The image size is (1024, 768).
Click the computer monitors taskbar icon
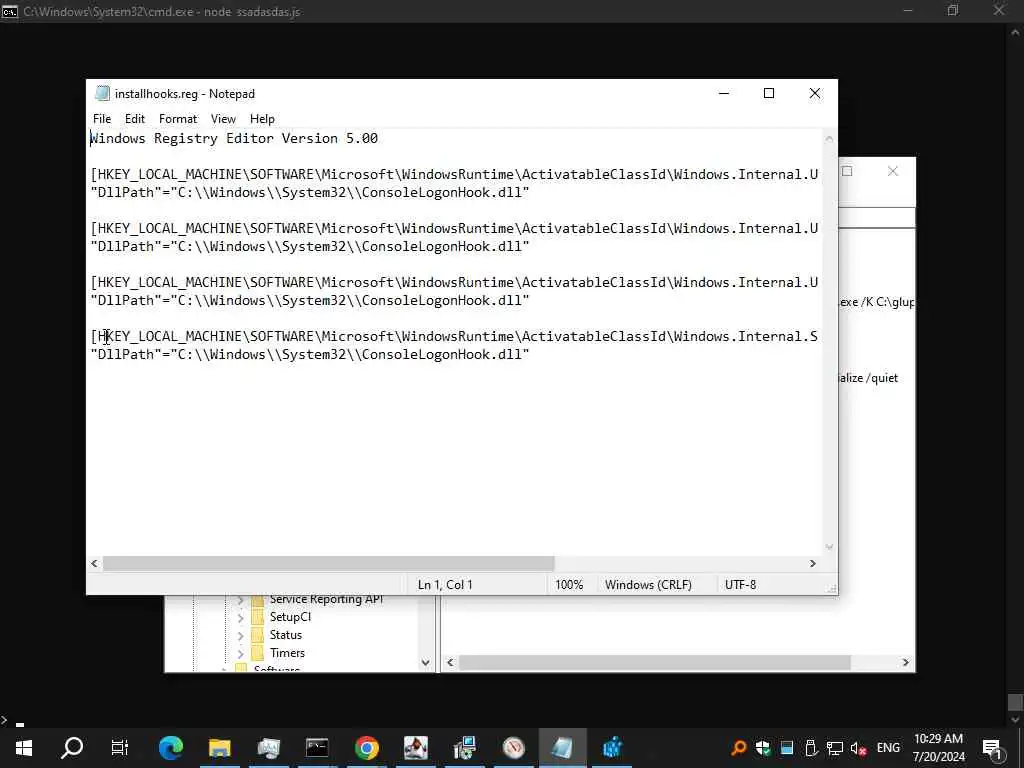(268, 748)
